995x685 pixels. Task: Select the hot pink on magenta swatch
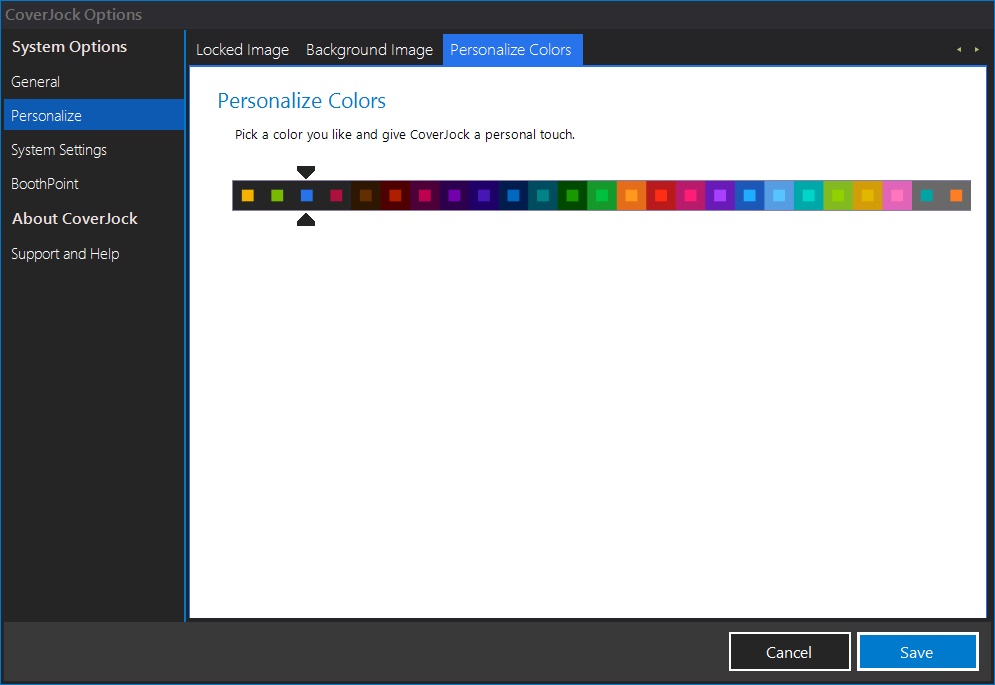click(x=690, y=196)
